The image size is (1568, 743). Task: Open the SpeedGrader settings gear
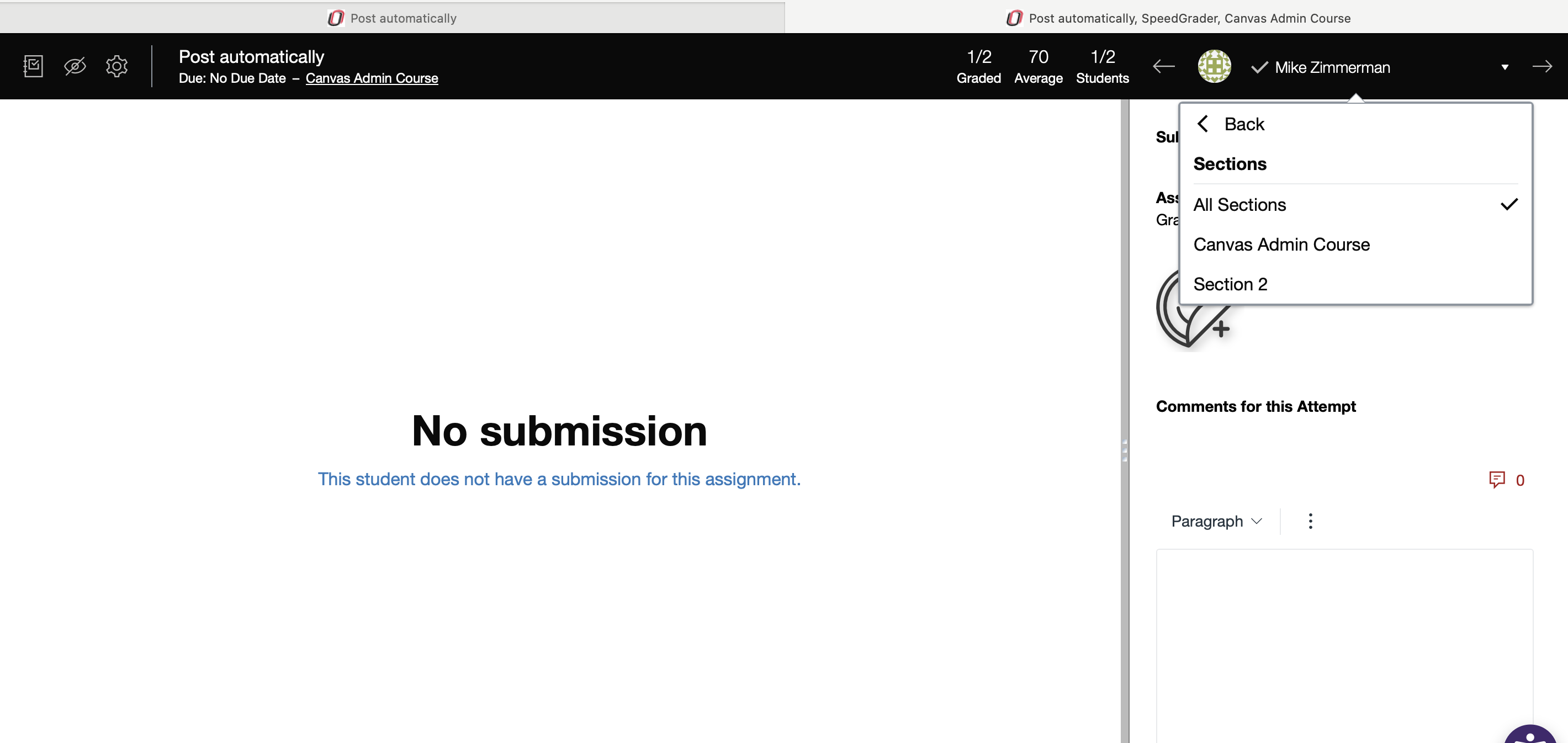coord(116,66)
